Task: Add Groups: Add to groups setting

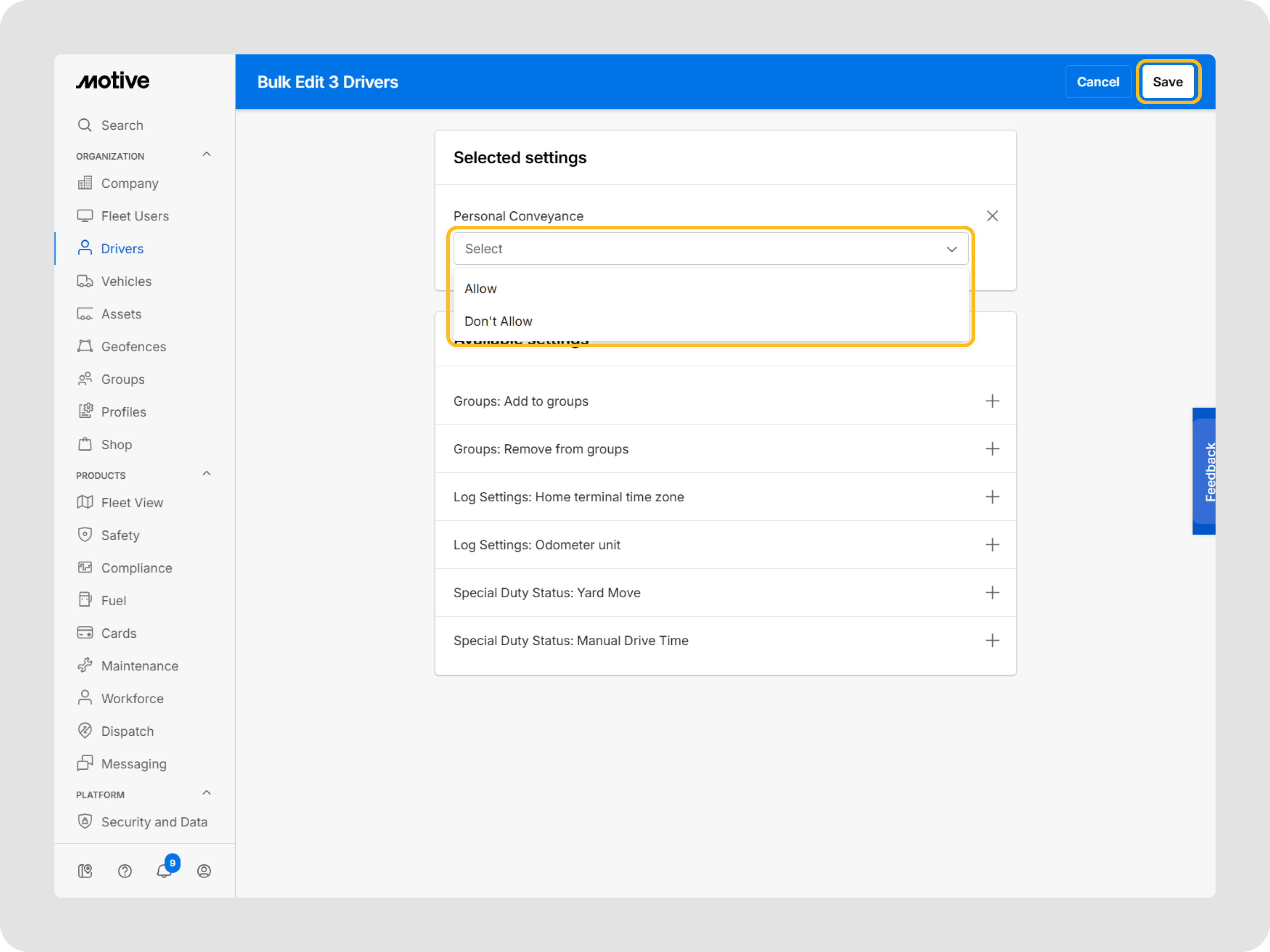Action: (x=992, y=401)
